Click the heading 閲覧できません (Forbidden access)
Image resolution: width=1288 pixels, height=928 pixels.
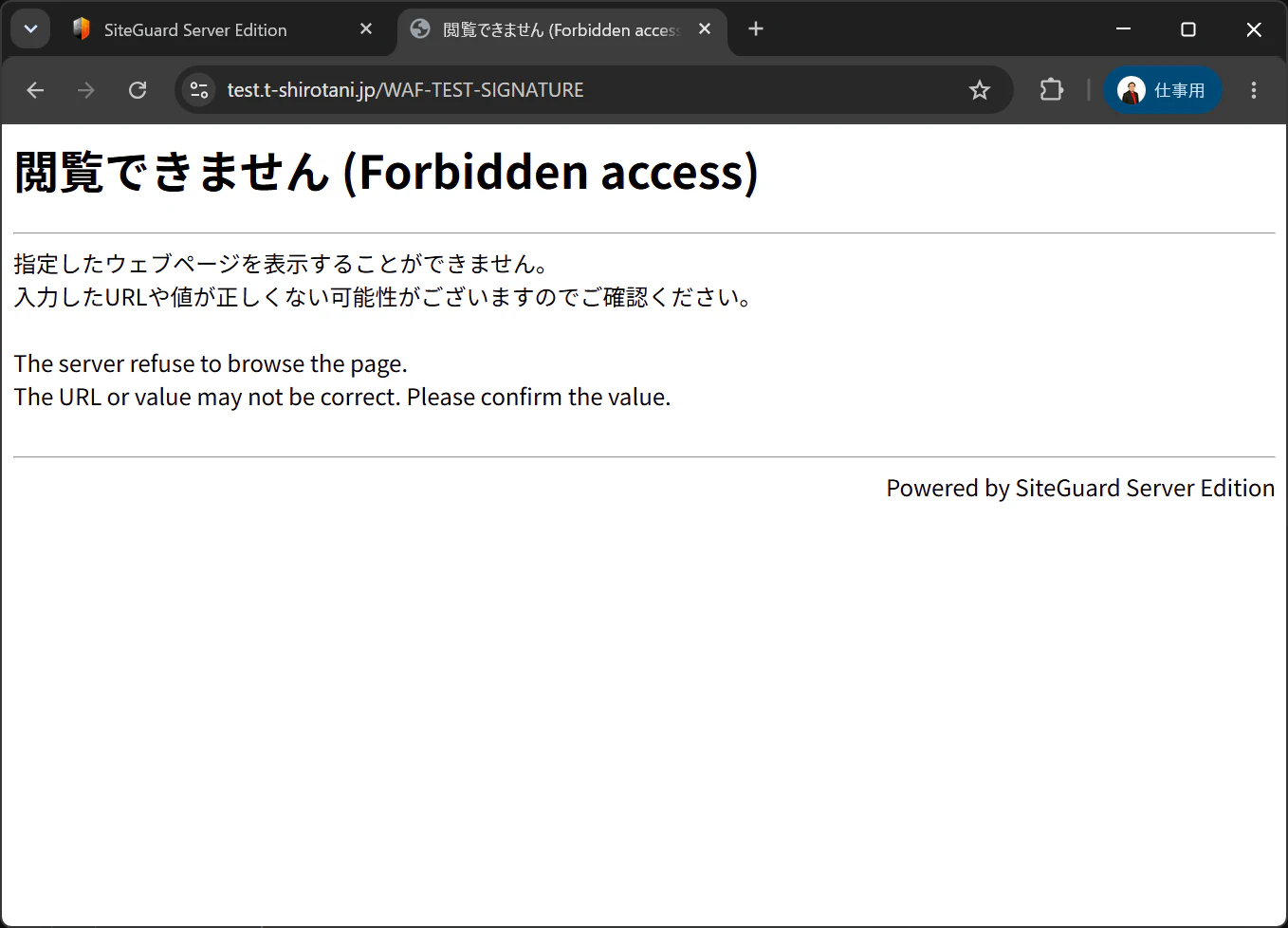[387, 173]
